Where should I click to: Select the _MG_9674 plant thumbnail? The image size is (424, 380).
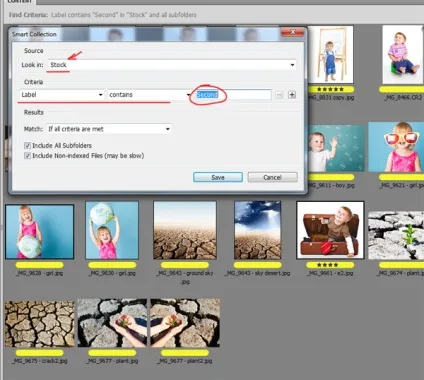tap(396, 235)
